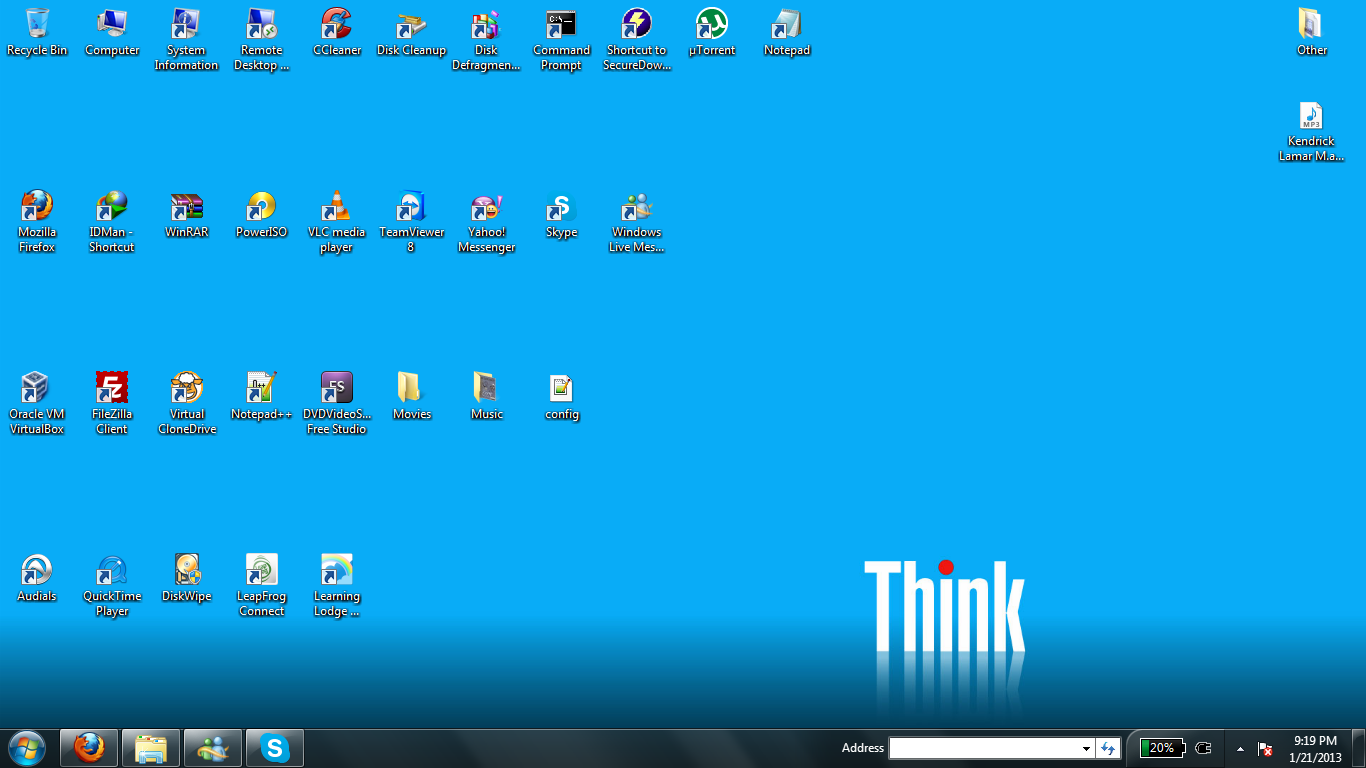
Task: Launch µTorrent from the desktop
Action: tap(711, 25)
